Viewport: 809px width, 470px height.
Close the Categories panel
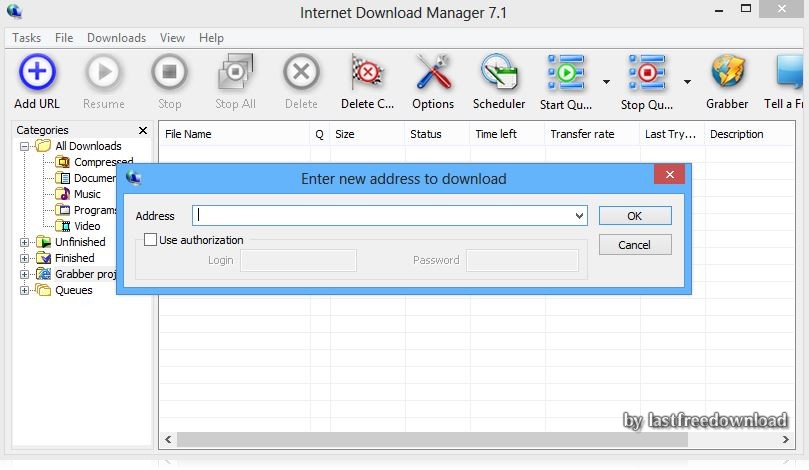tap(143, 131)
